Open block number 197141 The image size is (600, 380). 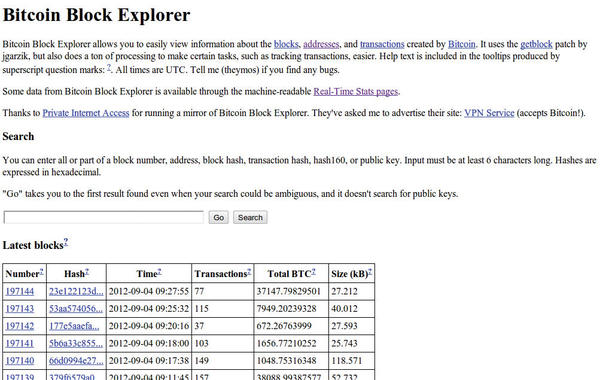pos(20,343)
